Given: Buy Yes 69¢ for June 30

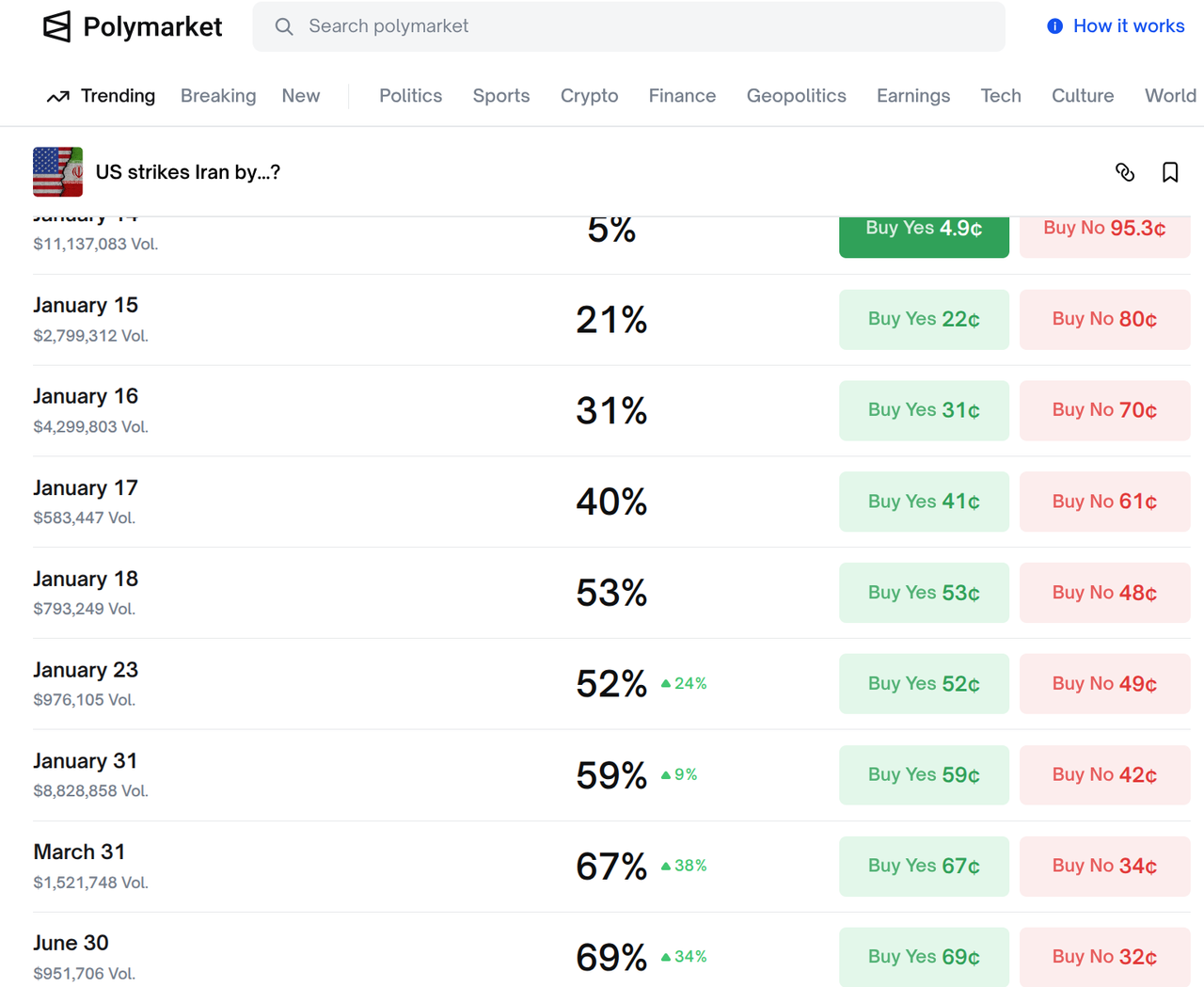Looking at the screenshot, I should pos(924,957).
